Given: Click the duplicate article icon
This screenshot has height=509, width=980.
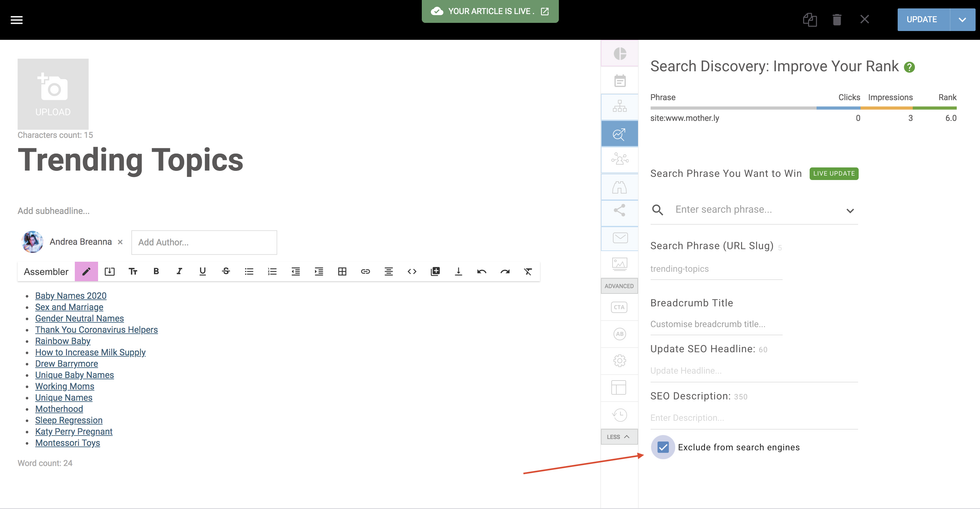Looking at the screenshot, I should (x=809, y=20).
